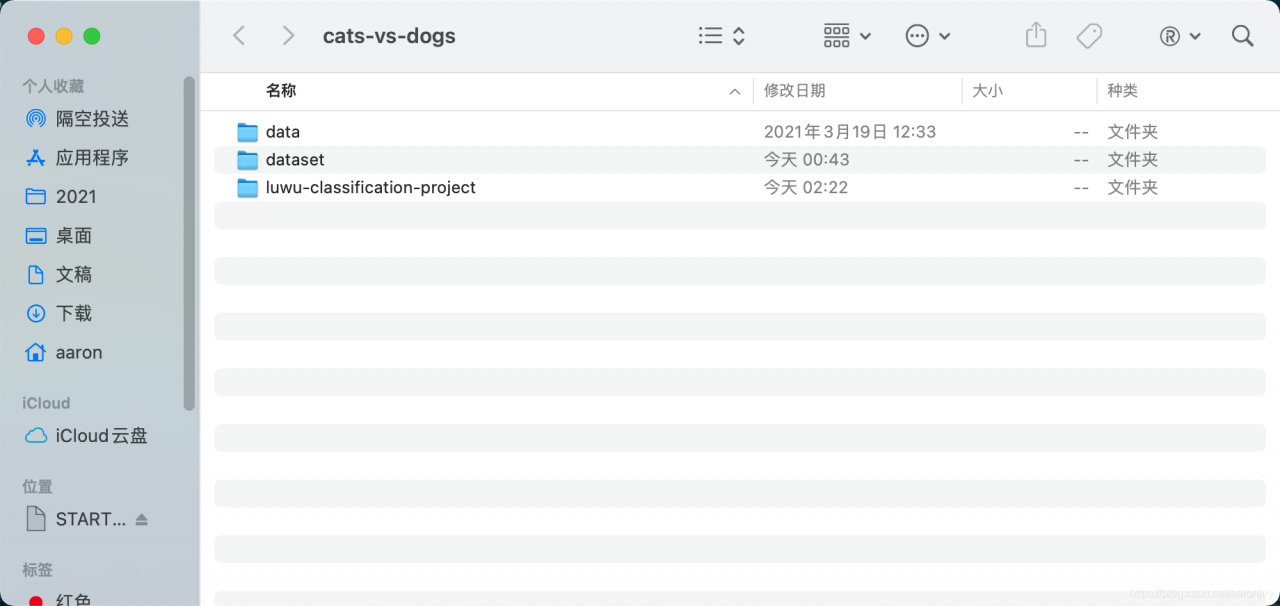Sort by 大小 column header

(x=988, y=91)
